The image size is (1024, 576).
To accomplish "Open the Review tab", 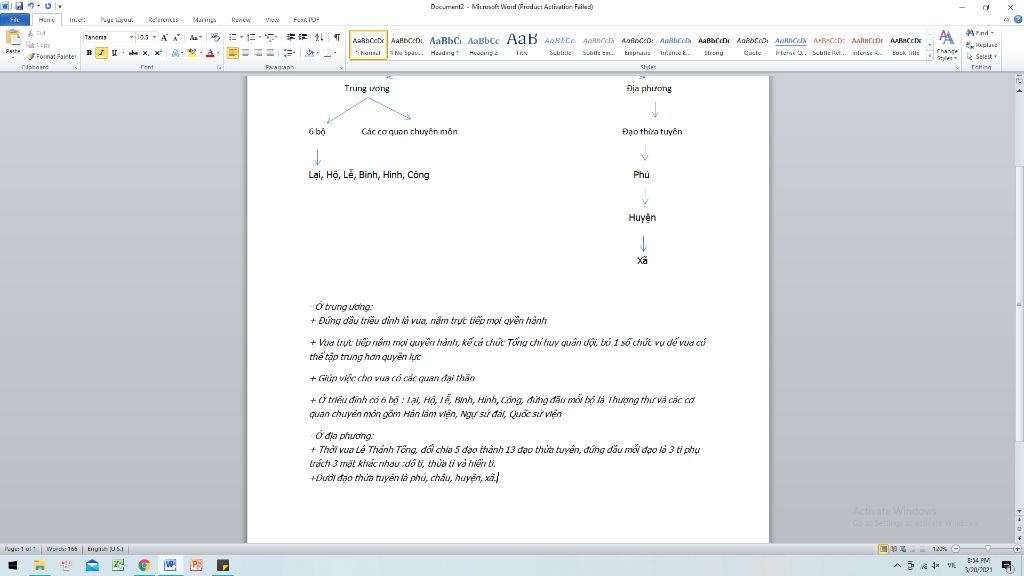I will [241, 20].
